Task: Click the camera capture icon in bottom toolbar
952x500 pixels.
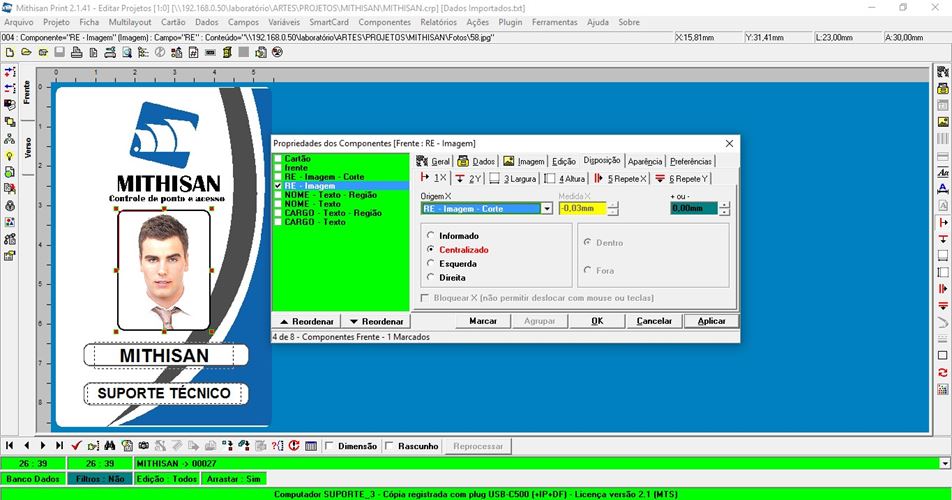Action: [144, 445]
